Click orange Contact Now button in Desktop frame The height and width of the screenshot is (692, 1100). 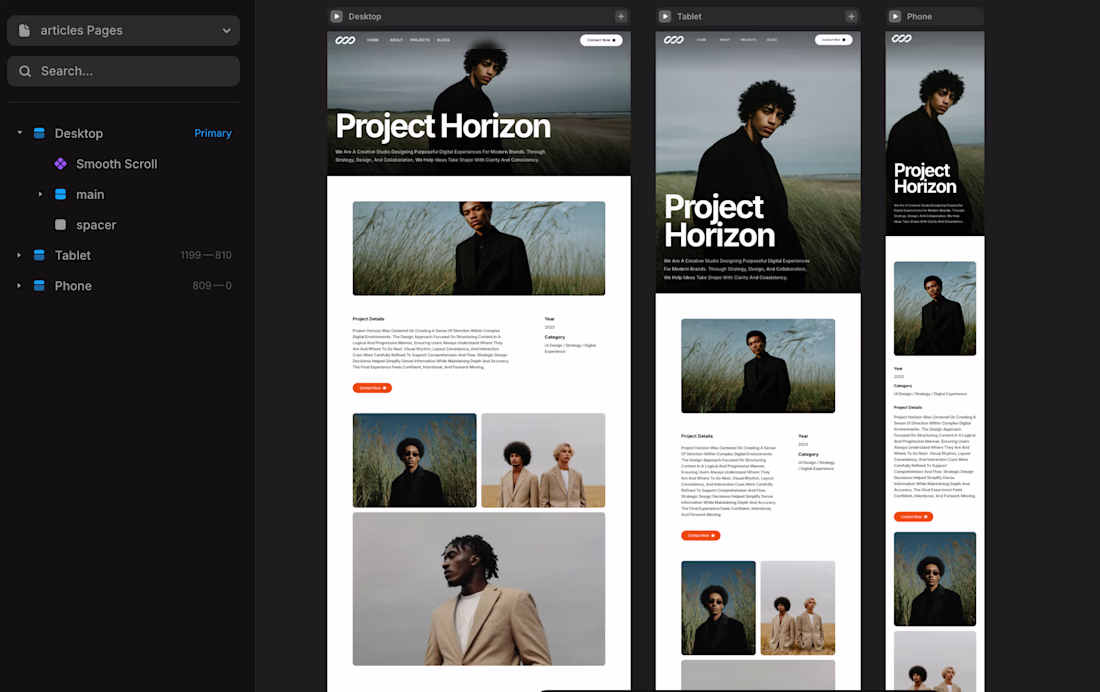click(372, 388)
